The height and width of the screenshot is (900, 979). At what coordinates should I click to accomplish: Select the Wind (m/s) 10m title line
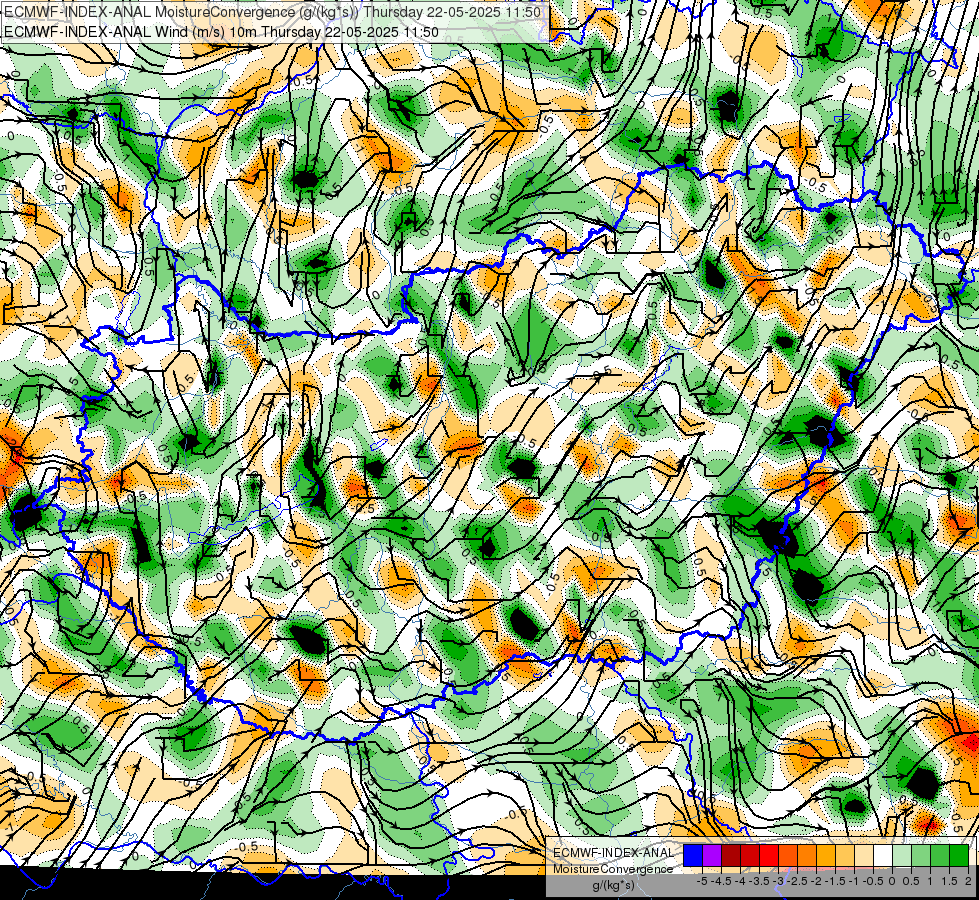(x=221, y=31)
